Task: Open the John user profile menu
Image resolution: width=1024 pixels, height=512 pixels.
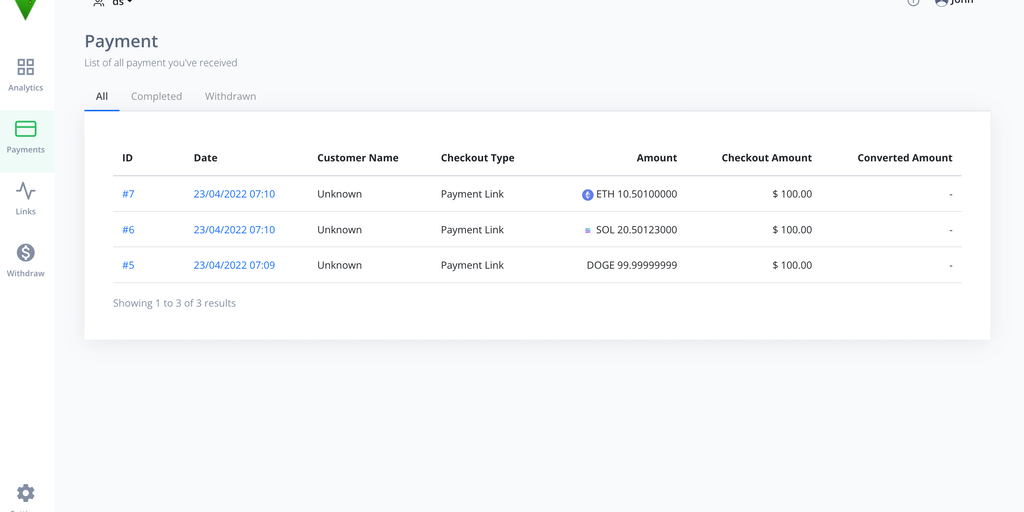Action: [x=953, y=3]
